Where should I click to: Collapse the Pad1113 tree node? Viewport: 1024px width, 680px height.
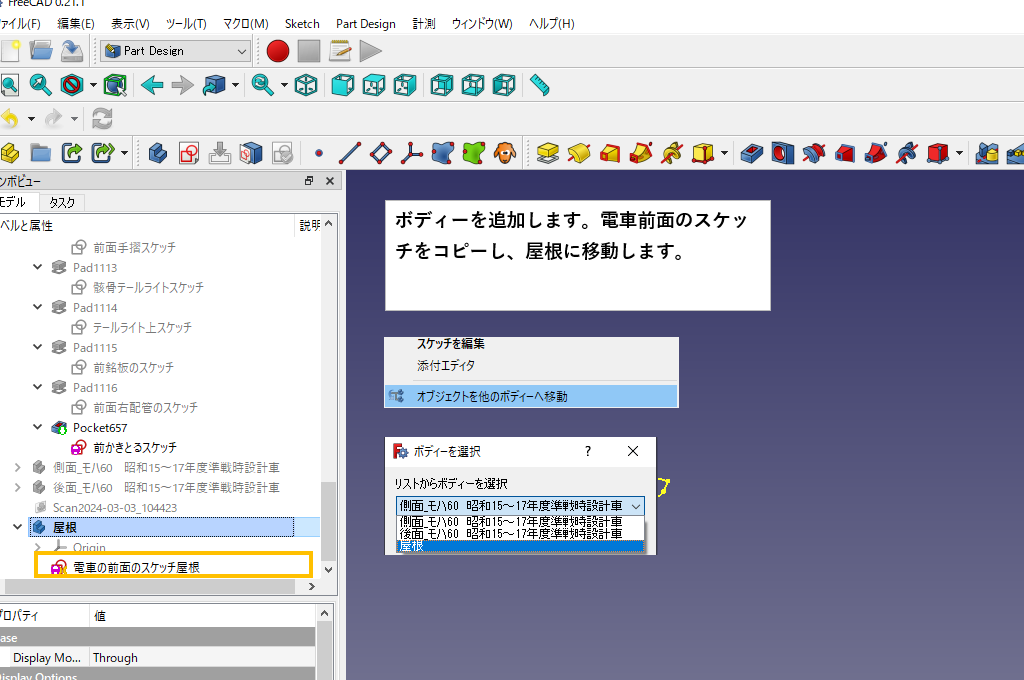point(38,267)
